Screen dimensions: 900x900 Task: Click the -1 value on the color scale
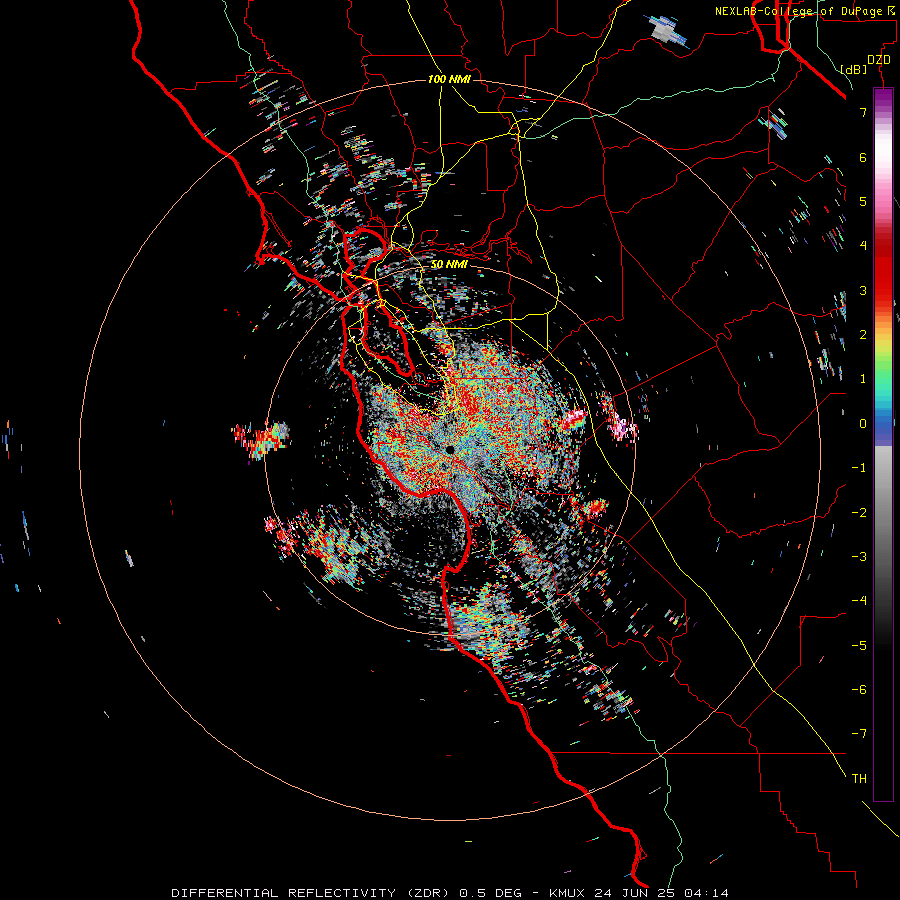859,468
